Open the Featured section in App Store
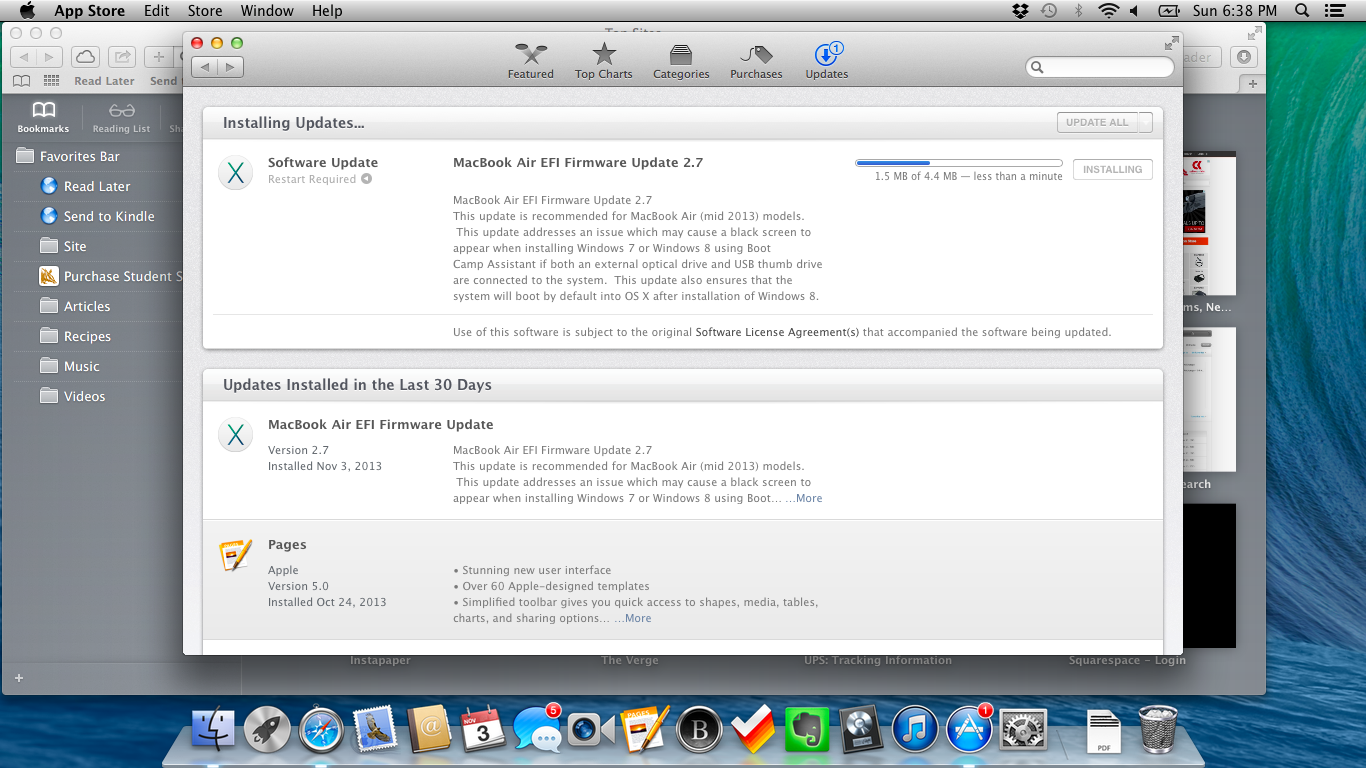The width and height of the screenshot is (1366, 768). [x=530, y=61]
